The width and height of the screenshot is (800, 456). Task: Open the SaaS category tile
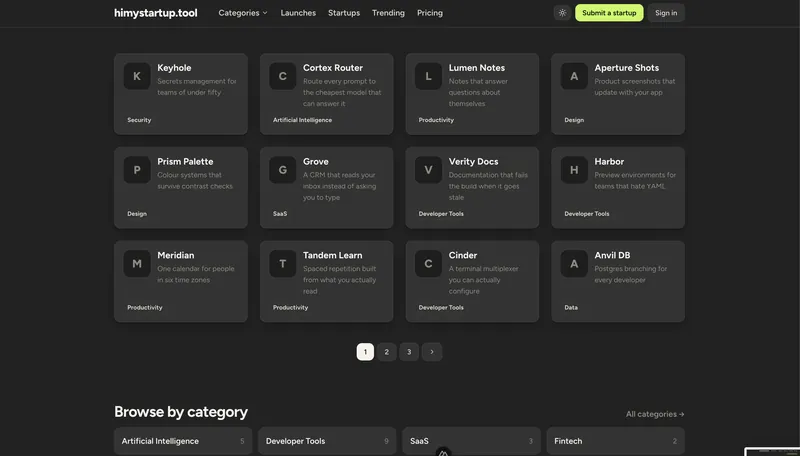(x=471, y=441)
